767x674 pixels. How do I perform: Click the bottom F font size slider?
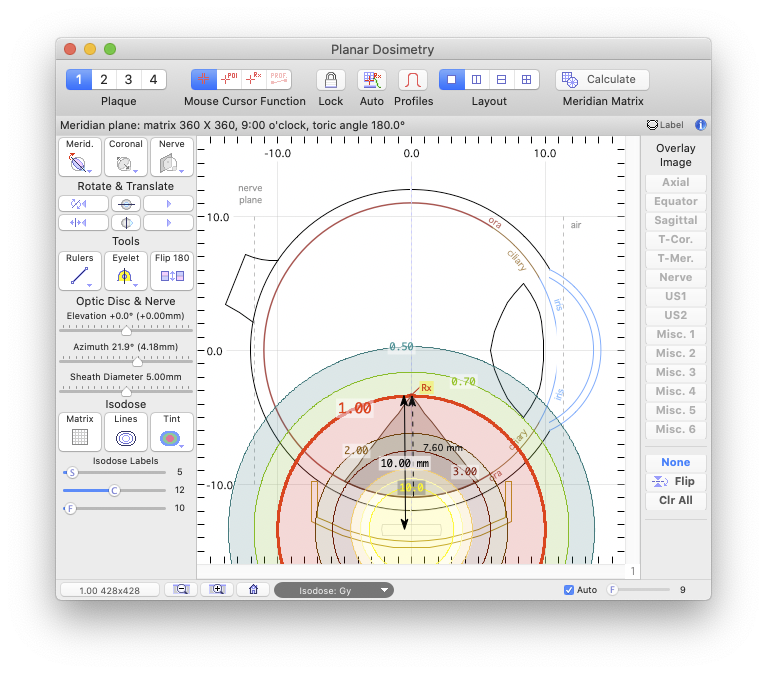tap(612, 590)
